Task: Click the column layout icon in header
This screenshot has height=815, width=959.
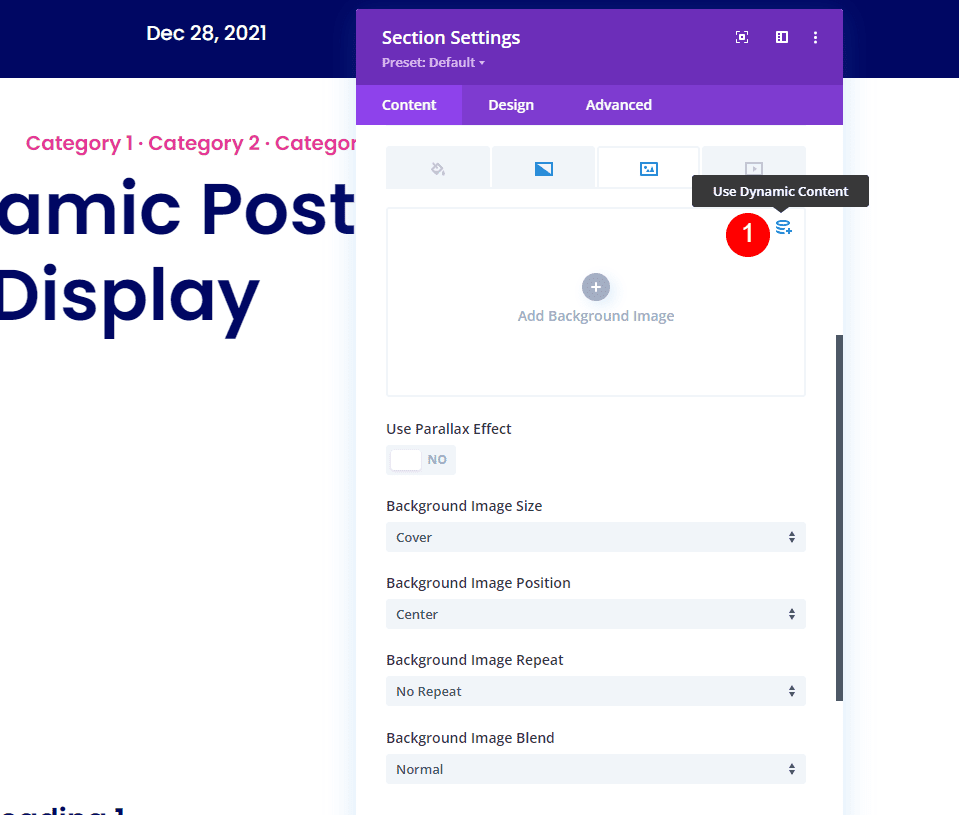Action: [x=781, y=37]
